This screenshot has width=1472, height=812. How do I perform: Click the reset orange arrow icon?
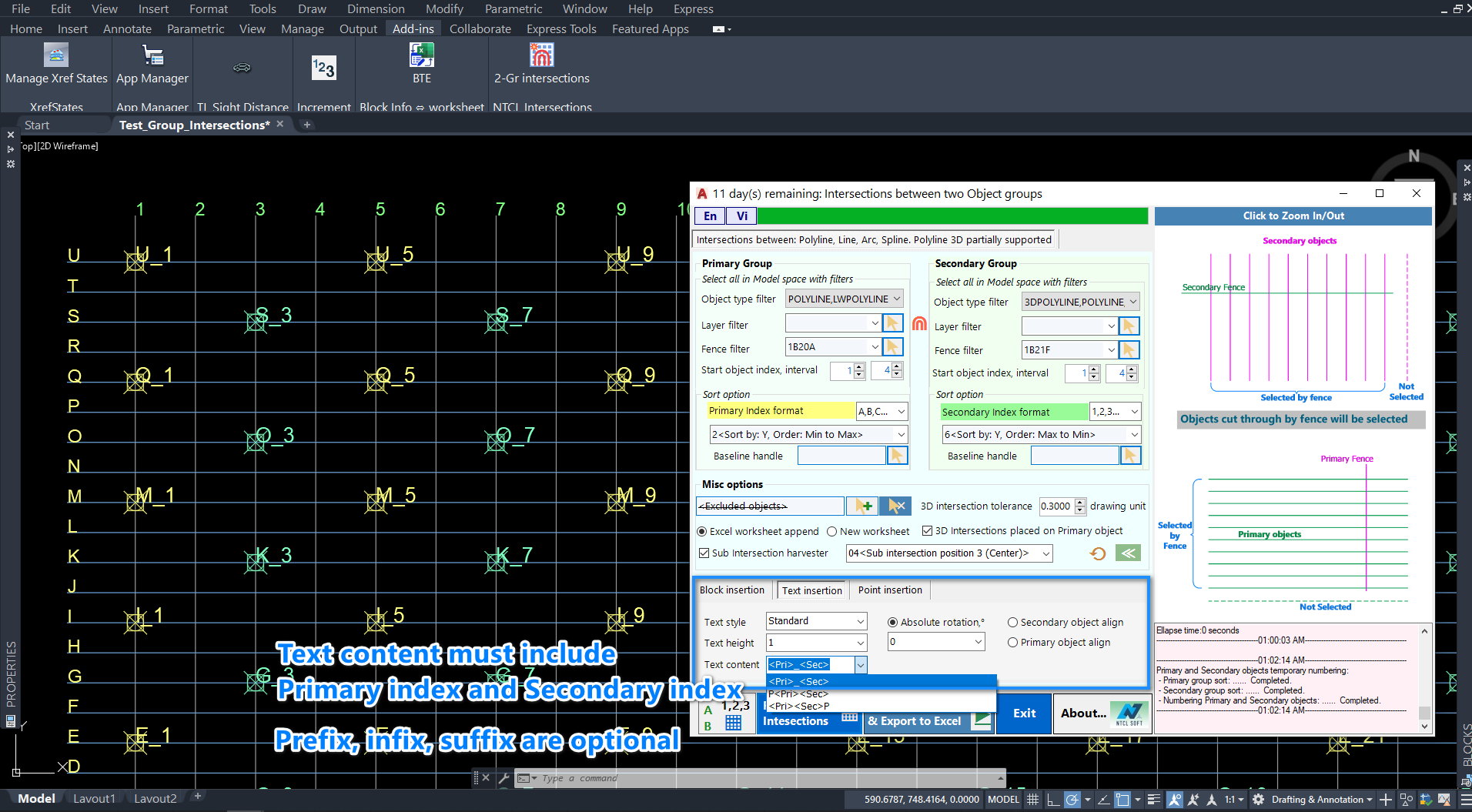click(x=1098, y=553)
